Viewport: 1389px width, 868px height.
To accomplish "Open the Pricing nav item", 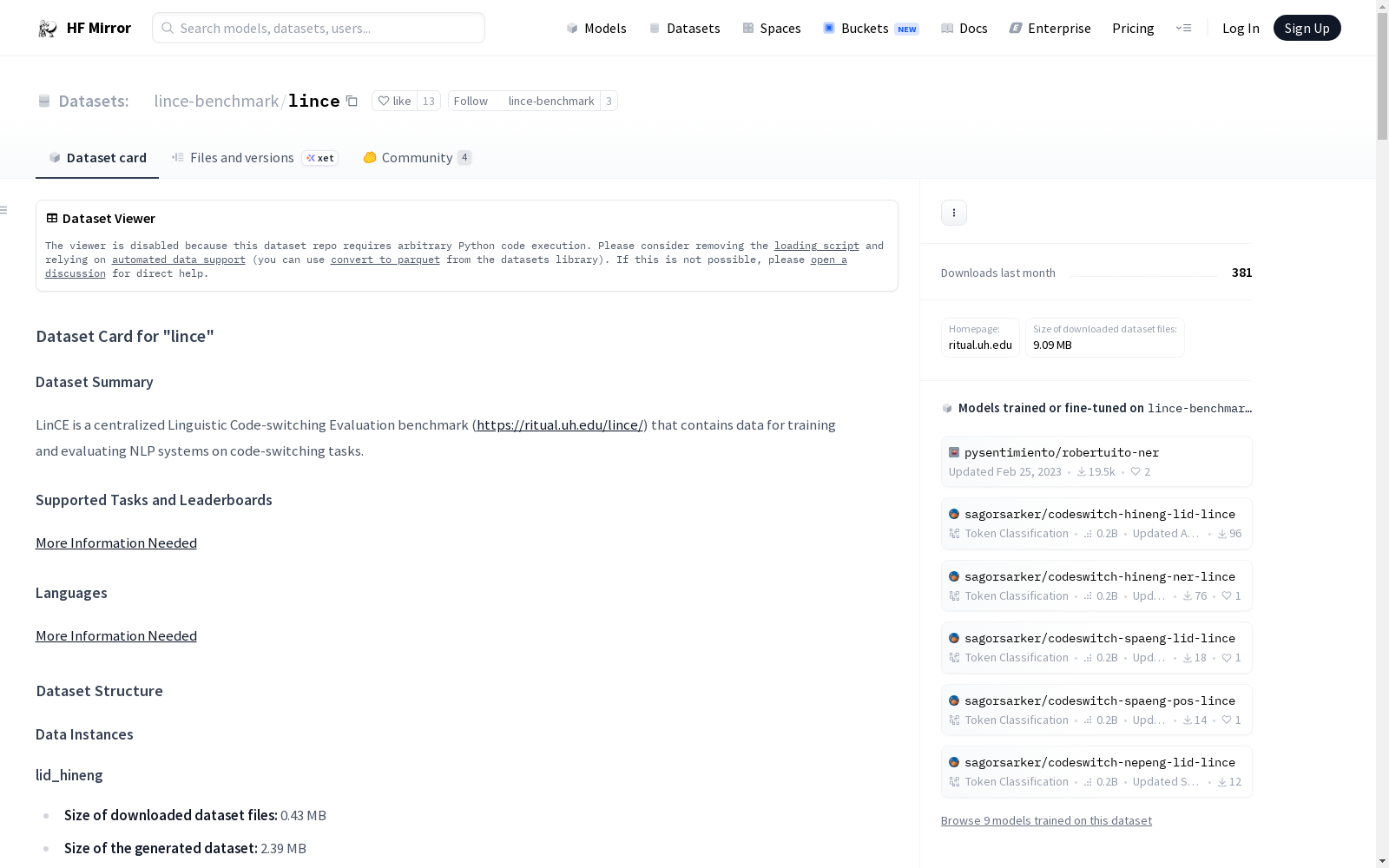I will click(x=1133, y=28).
